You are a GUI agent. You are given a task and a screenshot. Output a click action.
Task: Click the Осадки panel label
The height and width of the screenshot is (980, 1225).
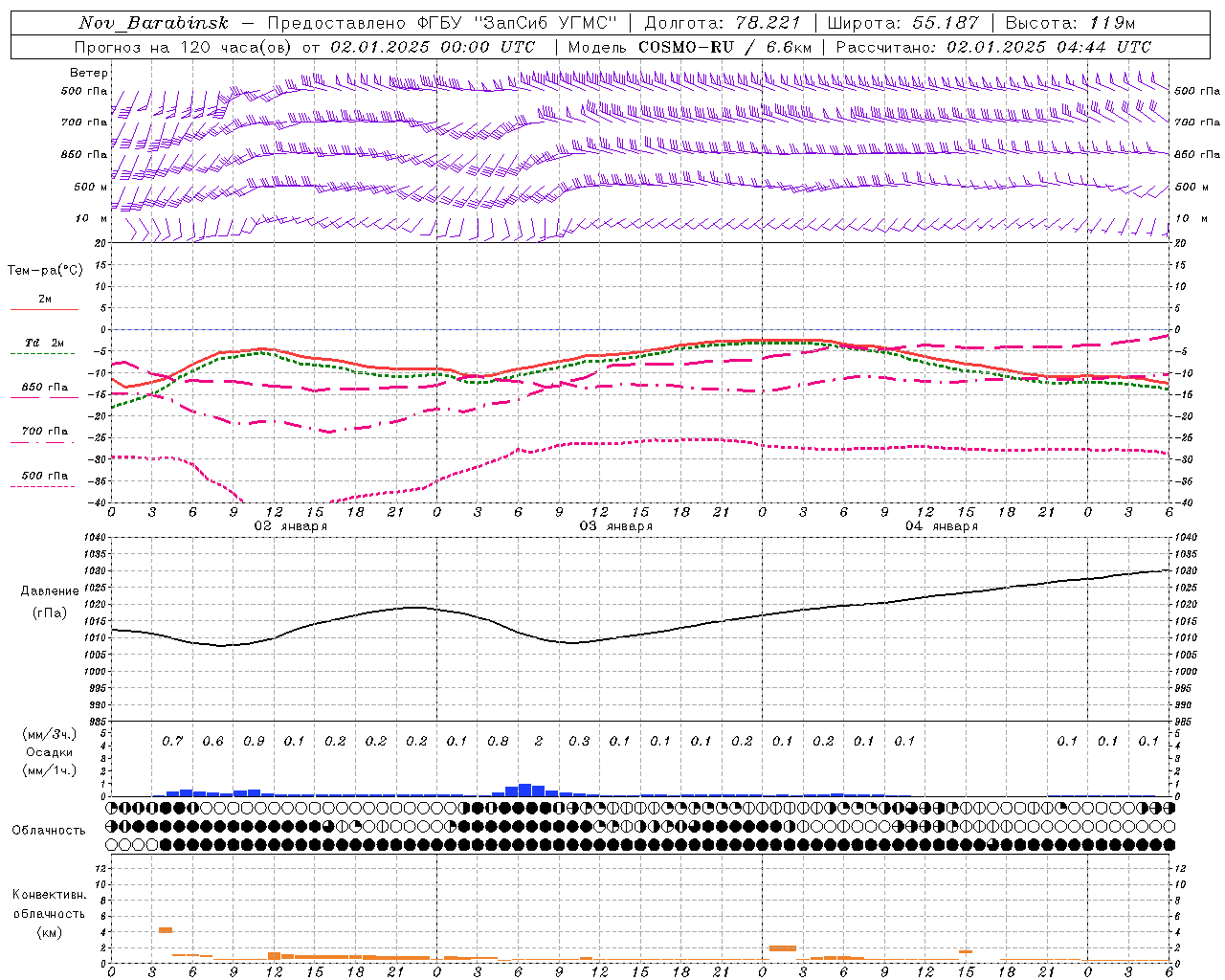(x=50, y=752)
